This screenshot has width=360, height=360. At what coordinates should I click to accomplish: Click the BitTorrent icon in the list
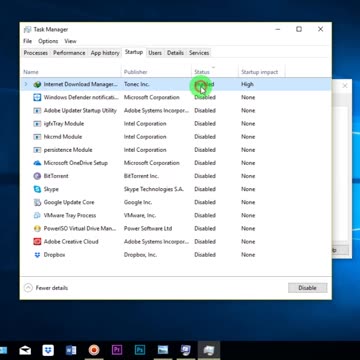37,176
